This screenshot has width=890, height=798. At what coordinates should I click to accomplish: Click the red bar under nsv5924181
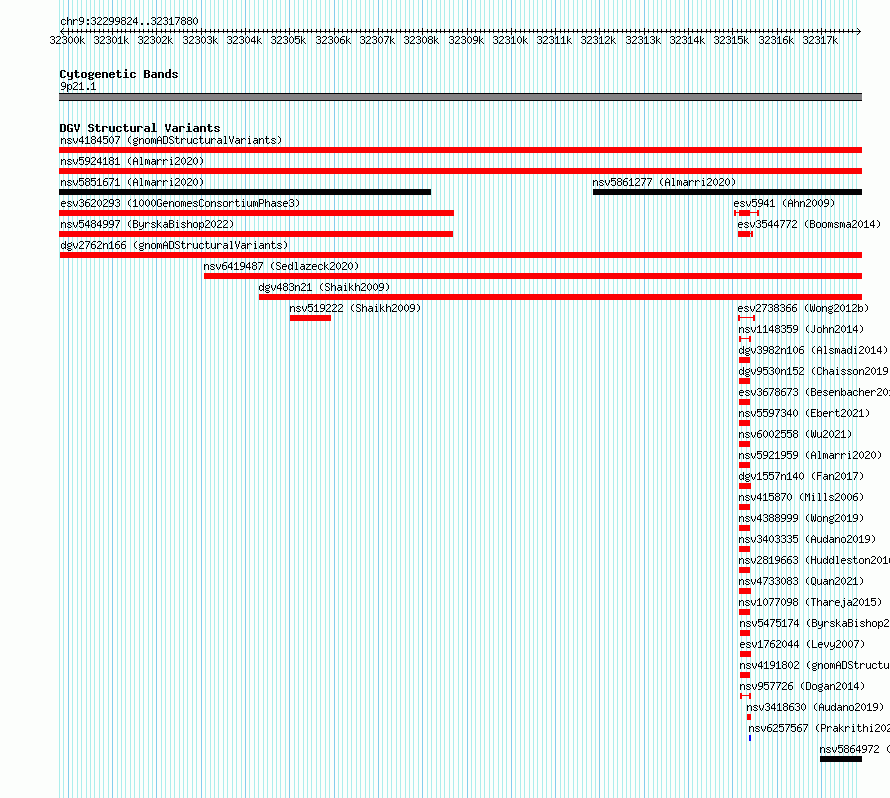click(x=460, y=171)
